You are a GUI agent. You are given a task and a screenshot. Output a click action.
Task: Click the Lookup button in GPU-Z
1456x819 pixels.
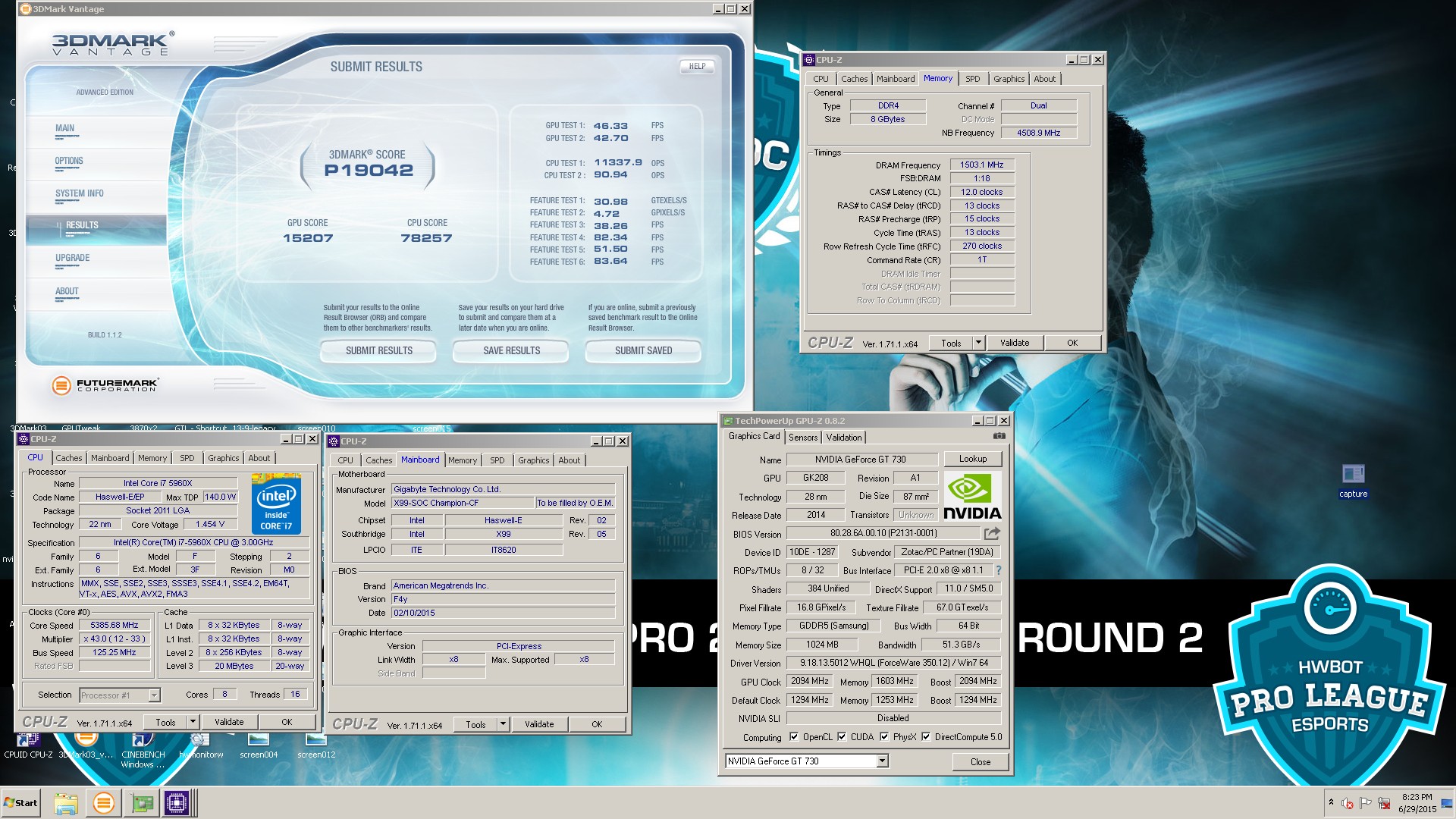[x=973, y=459]
